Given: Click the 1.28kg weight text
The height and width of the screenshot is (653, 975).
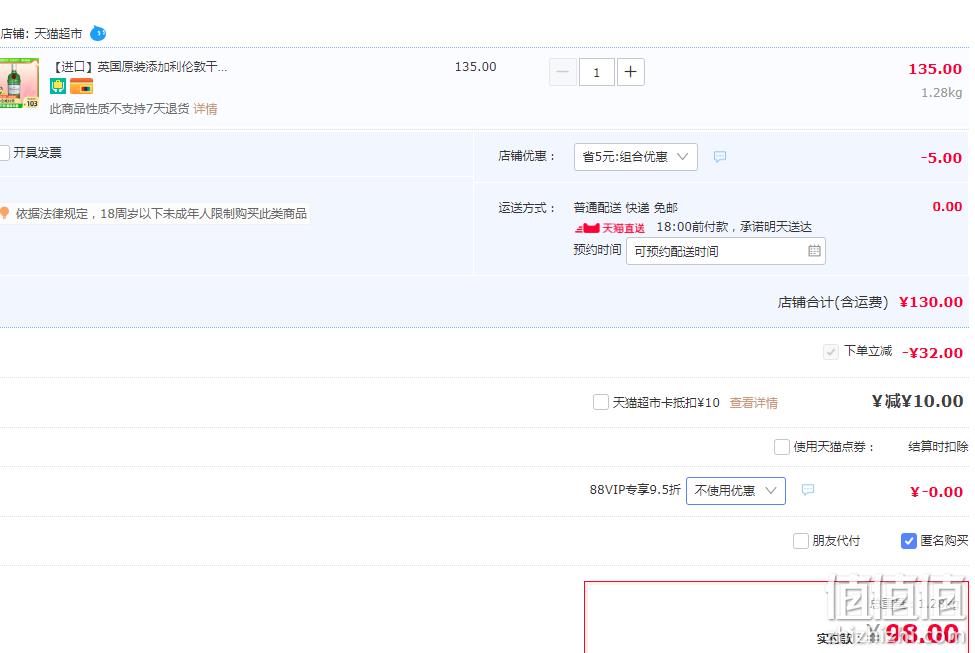Looking at the screenshot, I should click(x=941, y=93).
